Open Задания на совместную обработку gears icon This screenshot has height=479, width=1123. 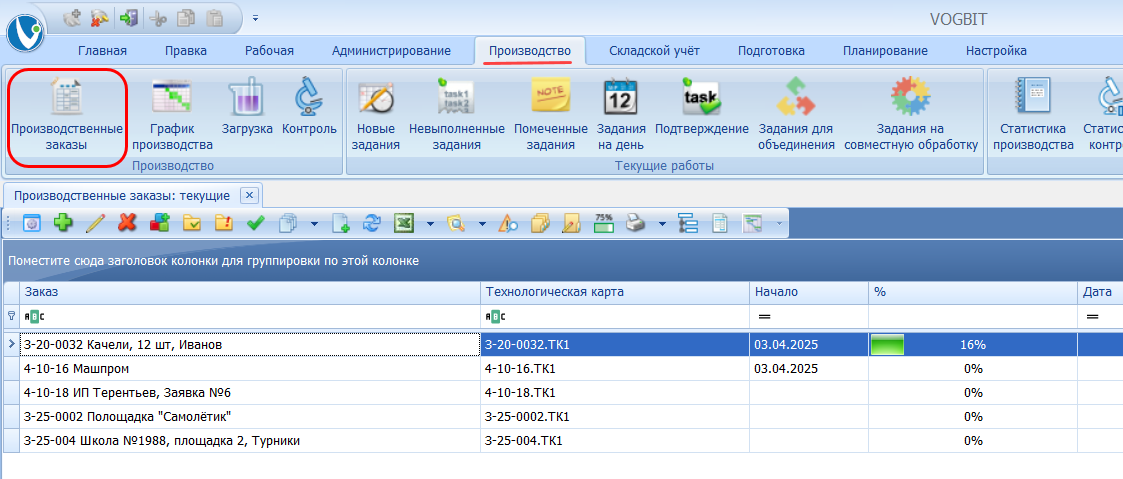point(911,115)
